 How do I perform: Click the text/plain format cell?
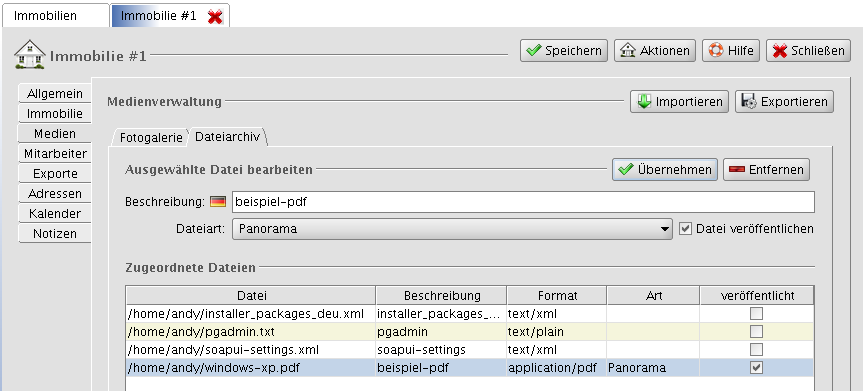557,332
